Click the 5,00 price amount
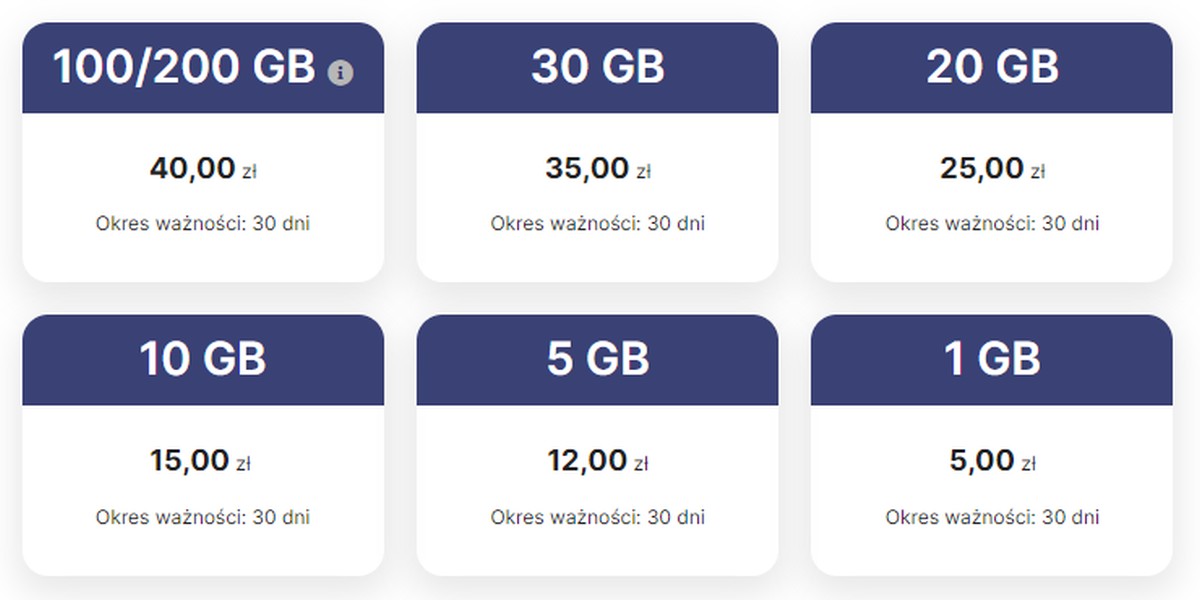The image size is (1200, 600). pyautogui.click(x=981, y=460)
